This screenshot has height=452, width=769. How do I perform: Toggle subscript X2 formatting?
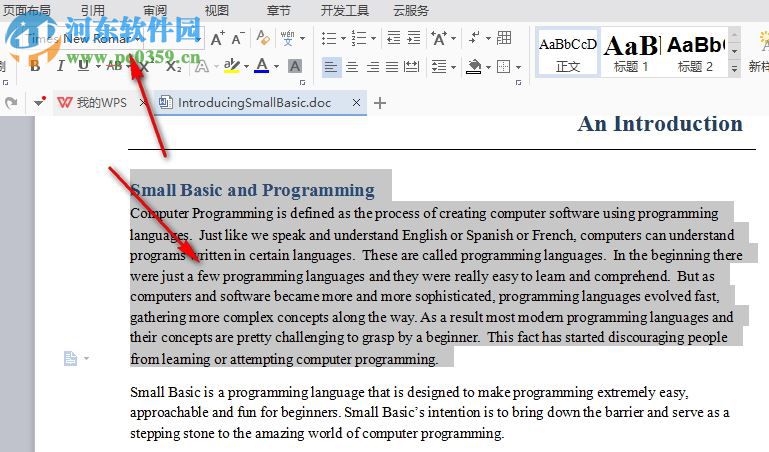click(x=174, y=66)
